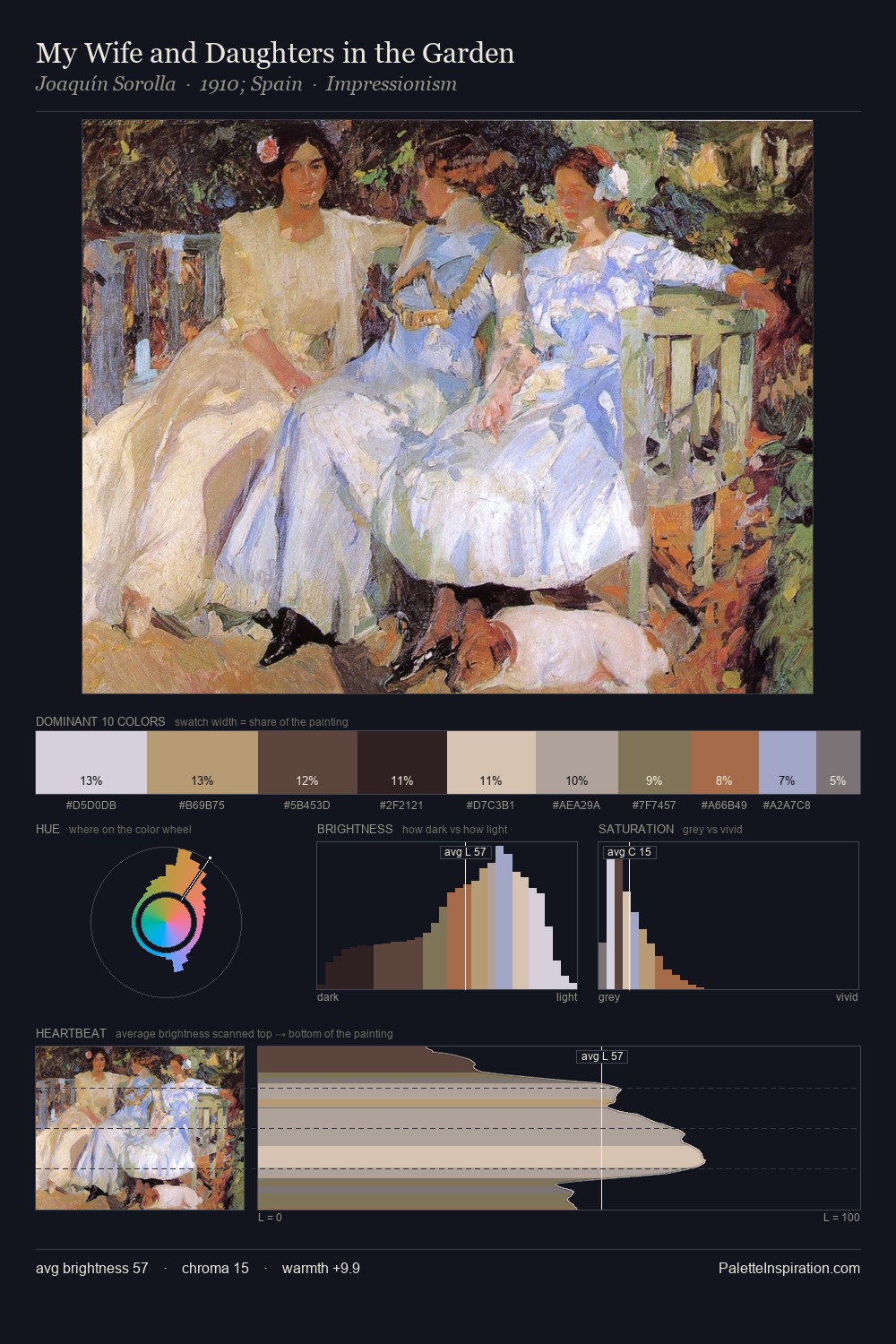Click the title My Wife and Daughters in the Garden

pos(275,54)
